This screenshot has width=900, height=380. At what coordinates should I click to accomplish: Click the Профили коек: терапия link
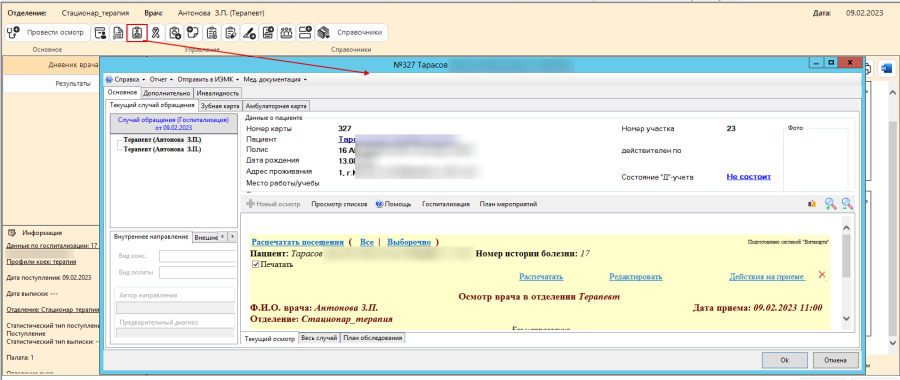click(41, 262)
